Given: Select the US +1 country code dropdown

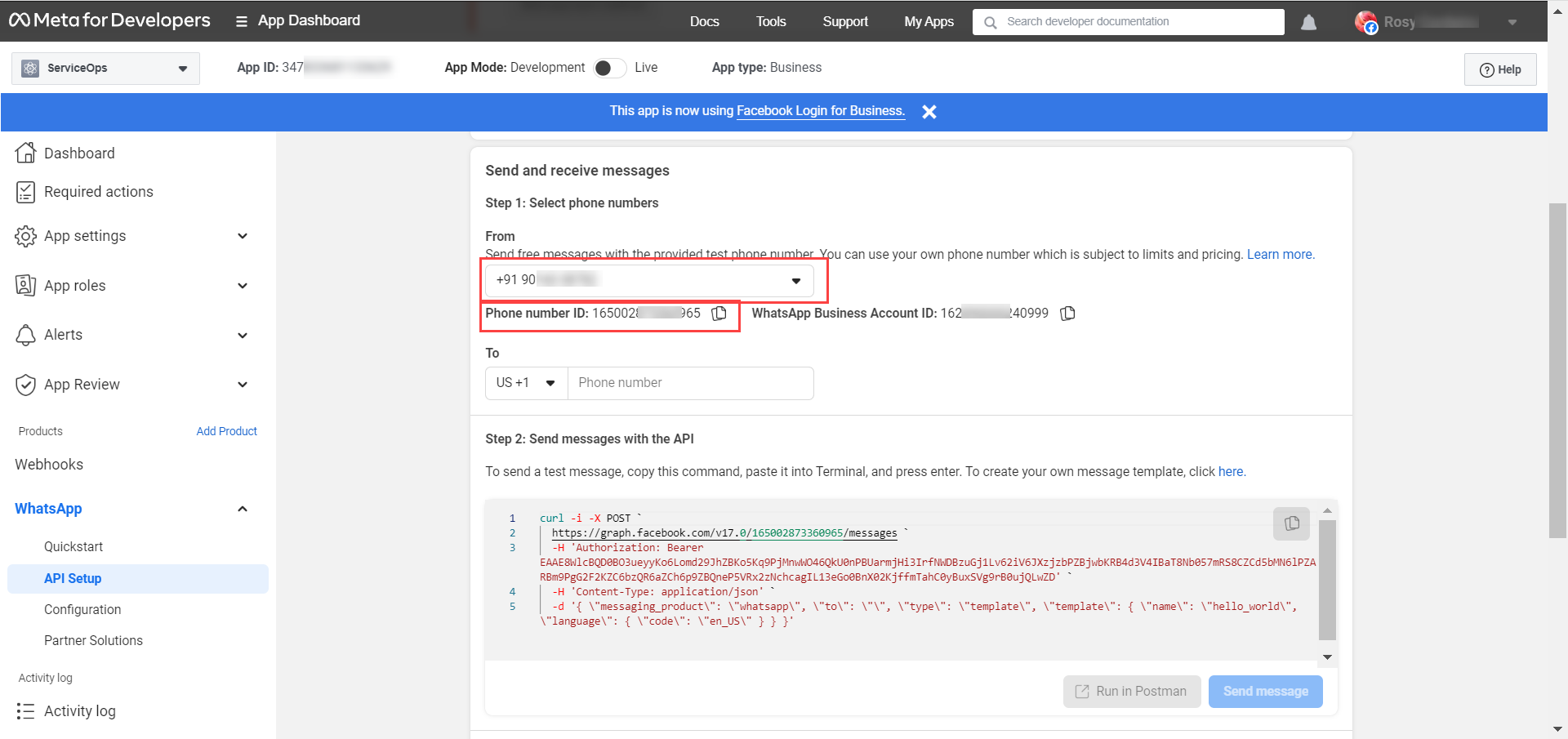Looking at the screenshot, I should click(x=526, y=383).
